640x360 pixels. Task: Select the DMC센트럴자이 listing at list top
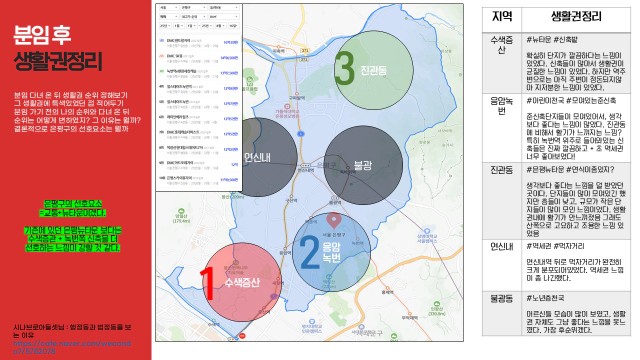click(199, 43)
